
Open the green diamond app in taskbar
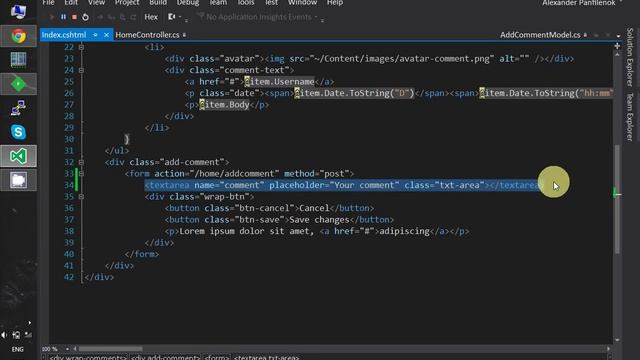(x=18, y=84)
